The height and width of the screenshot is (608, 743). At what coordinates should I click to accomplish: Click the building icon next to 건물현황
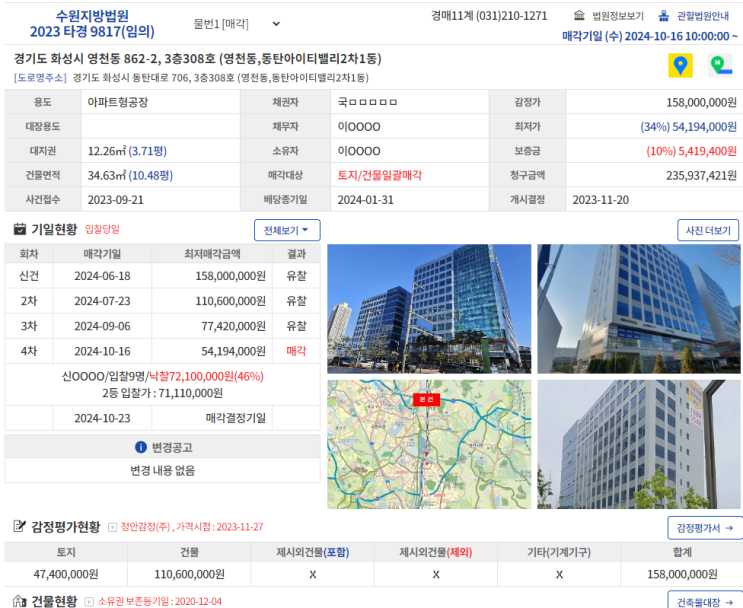[19, 601]
